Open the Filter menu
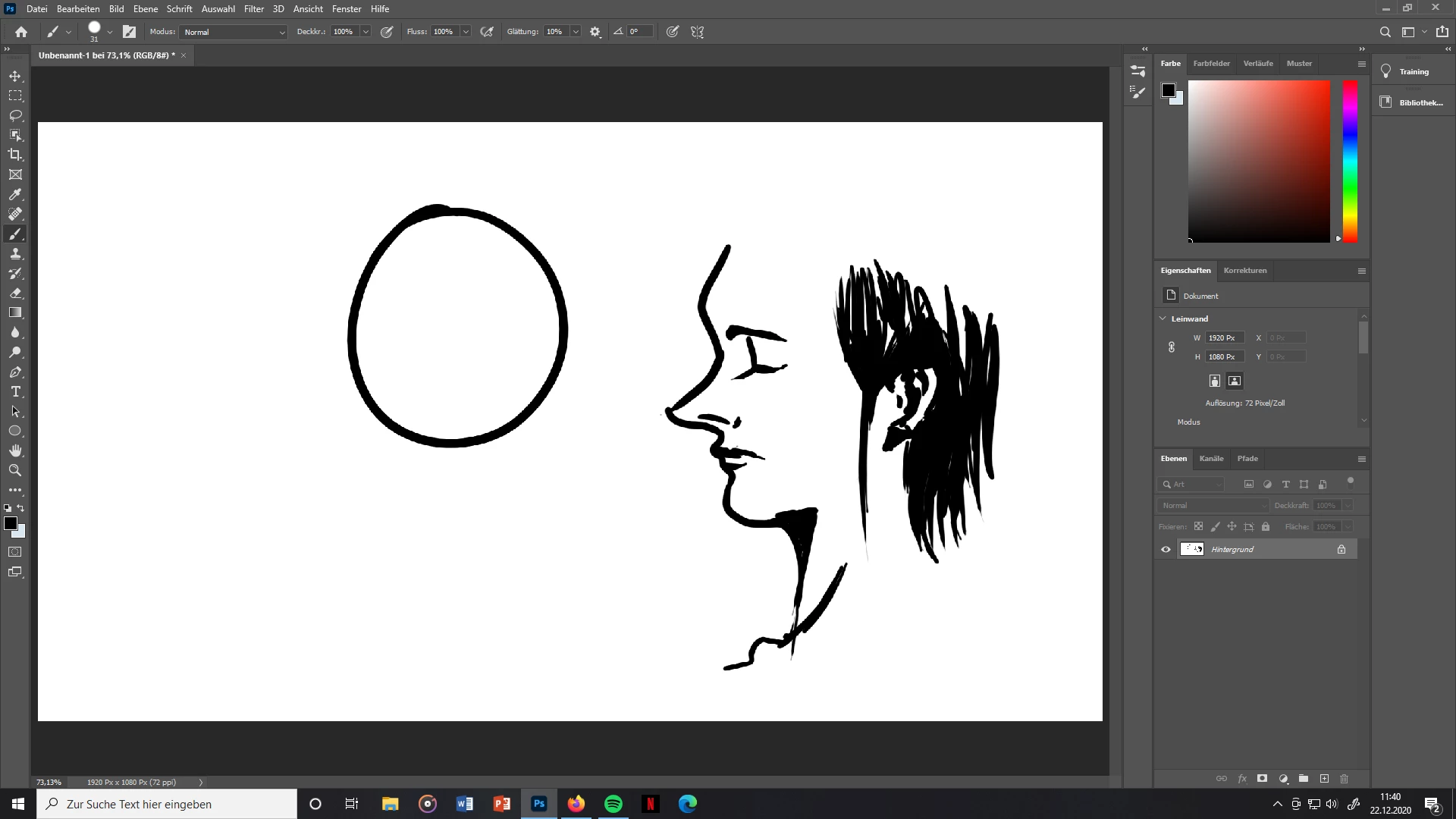This screenshot has height=819, width=1456. coord(253,9)
